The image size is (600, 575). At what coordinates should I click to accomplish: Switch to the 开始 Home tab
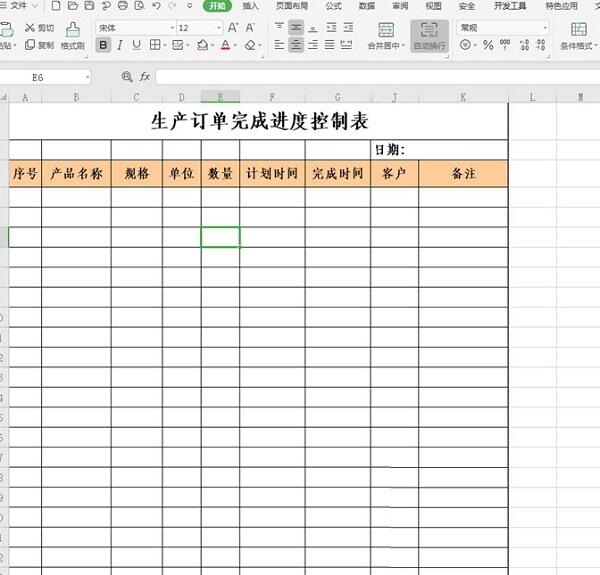217,6
